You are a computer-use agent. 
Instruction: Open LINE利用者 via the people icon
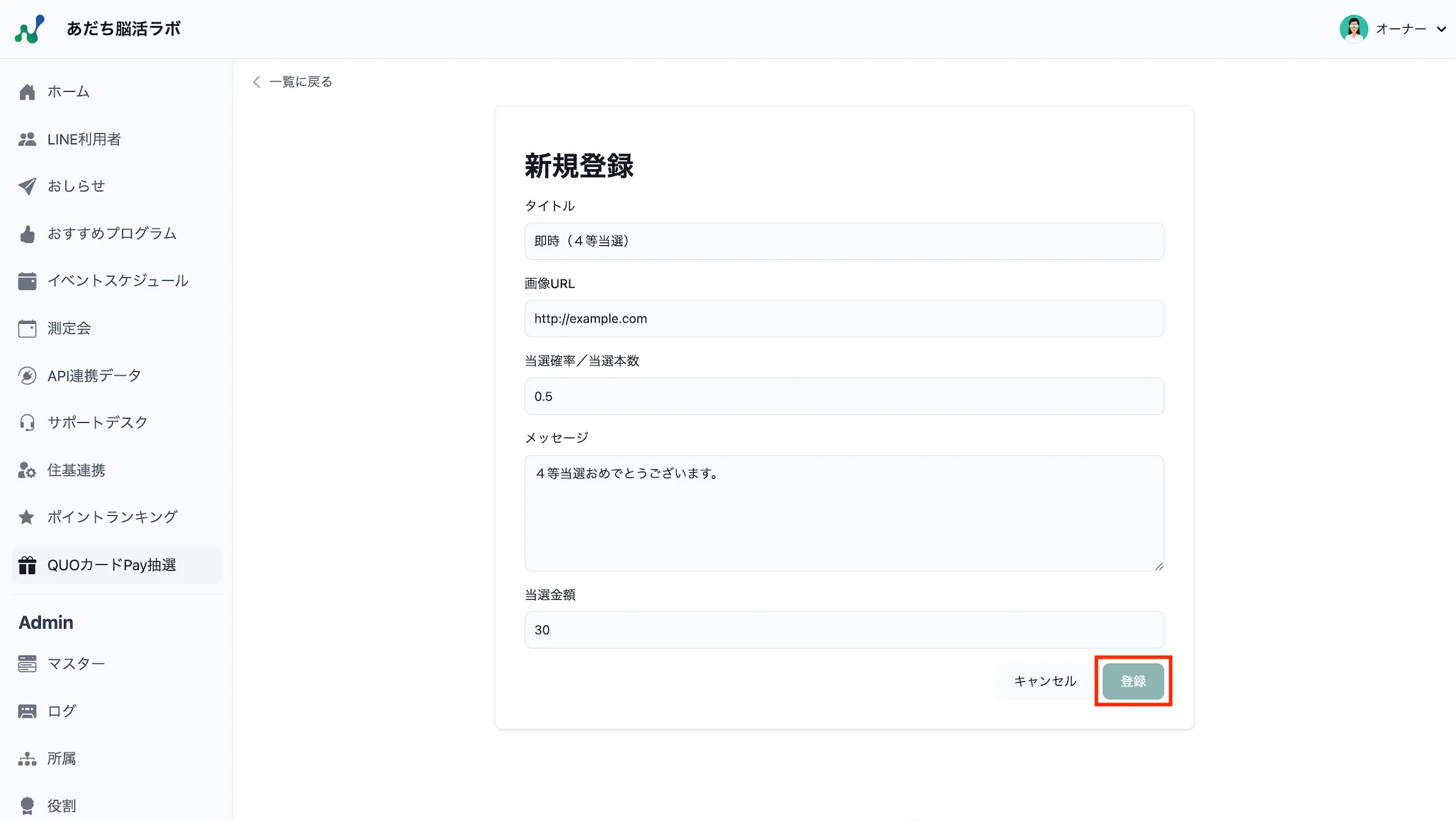click(x=27, y=138)
